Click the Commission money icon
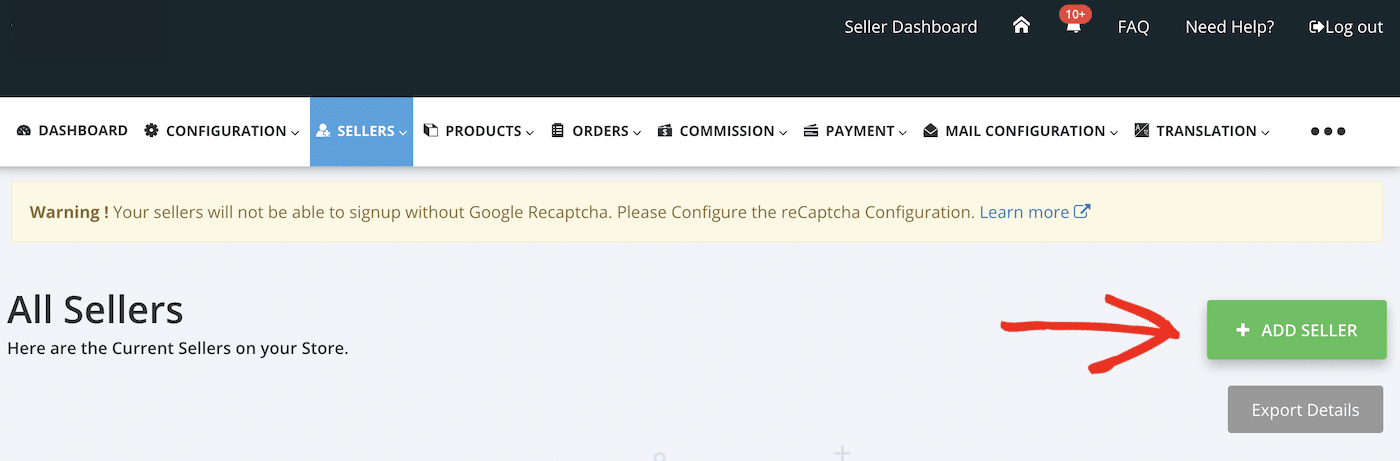 click(665, 131)
